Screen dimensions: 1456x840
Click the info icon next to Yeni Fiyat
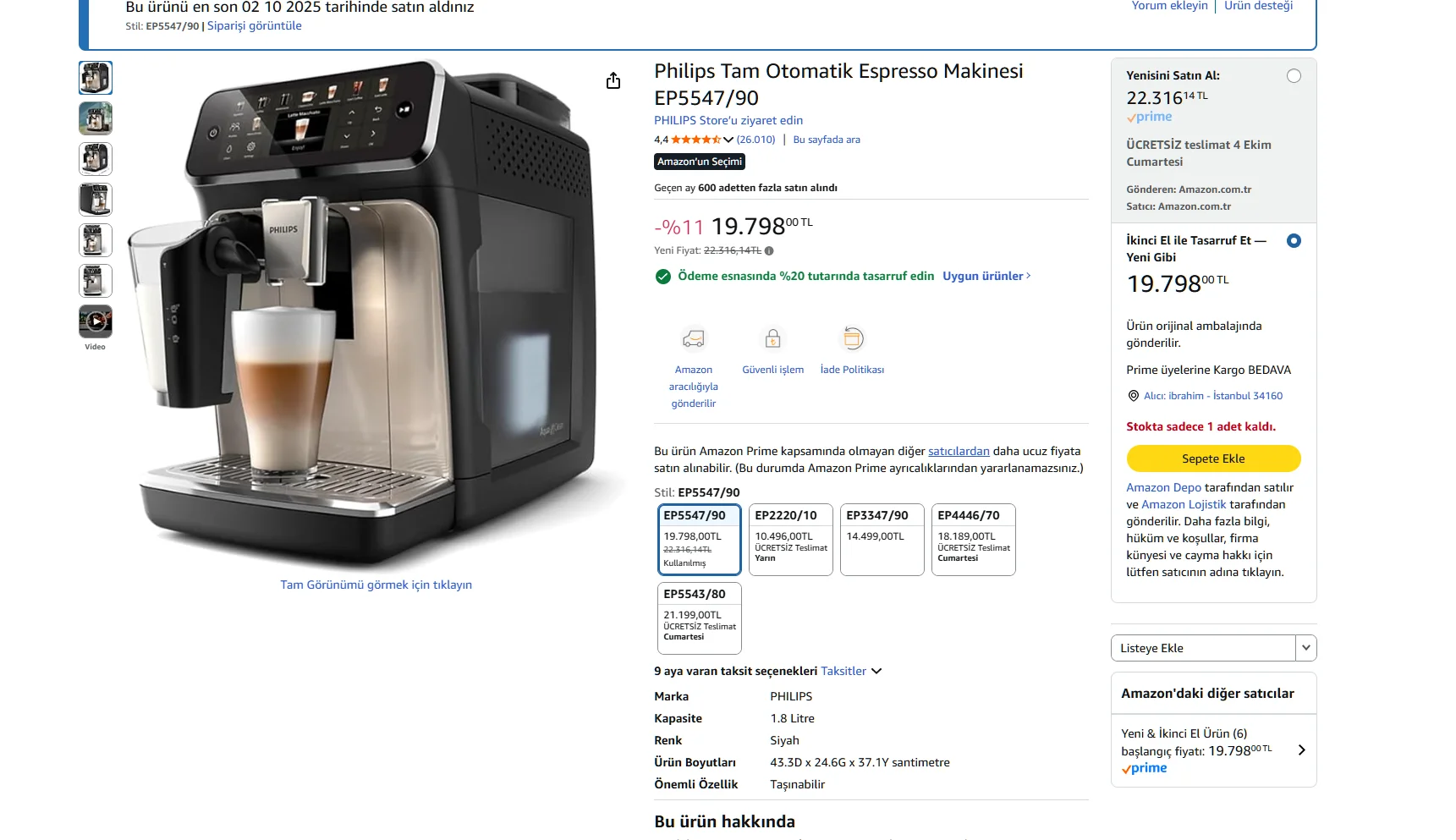coord(769,250)
